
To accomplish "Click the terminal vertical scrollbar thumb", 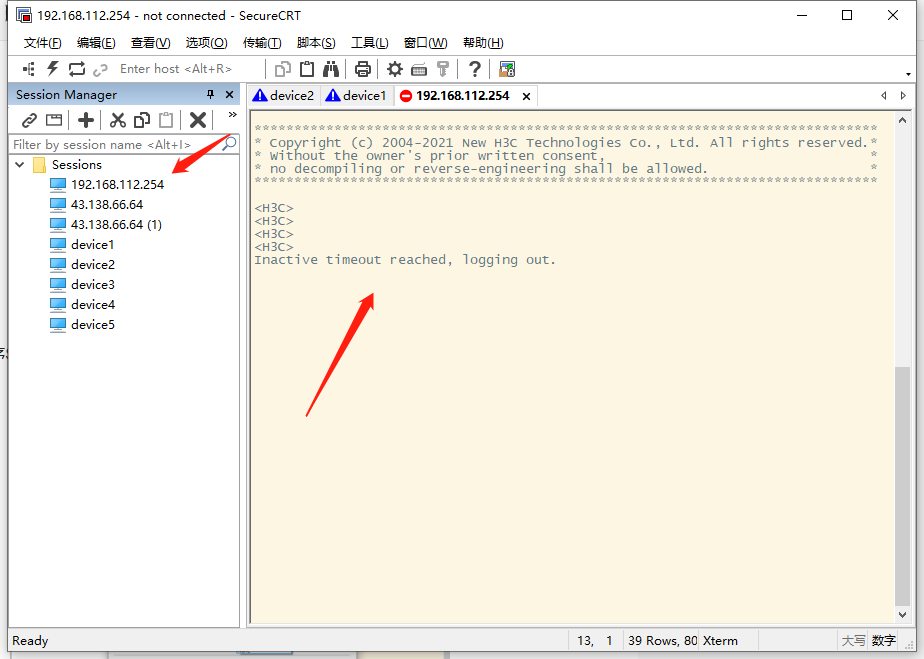I will (902, 486).
